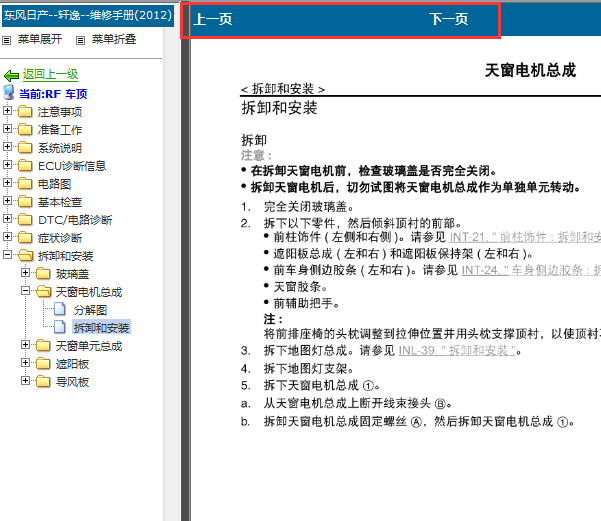This screenshot has width=601, height=521.
Task: Click the DTC/电路诊断 folder icon
Action: click(x=25, y=219)
